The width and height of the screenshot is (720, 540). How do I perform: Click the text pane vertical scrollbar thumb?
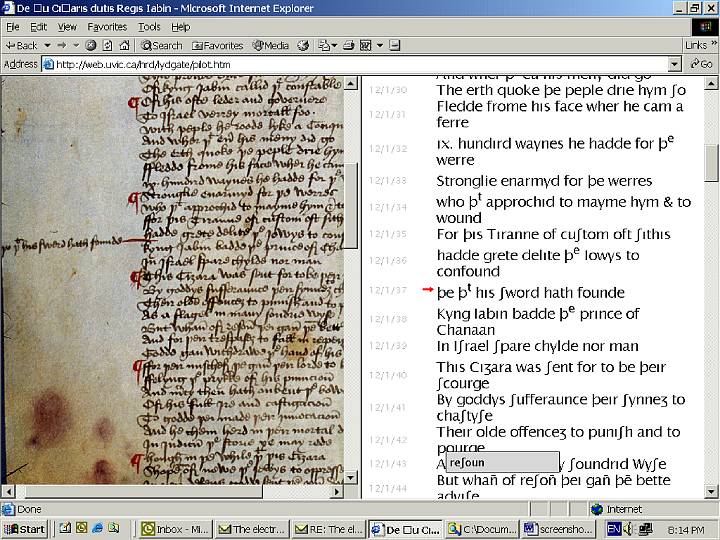711,163
